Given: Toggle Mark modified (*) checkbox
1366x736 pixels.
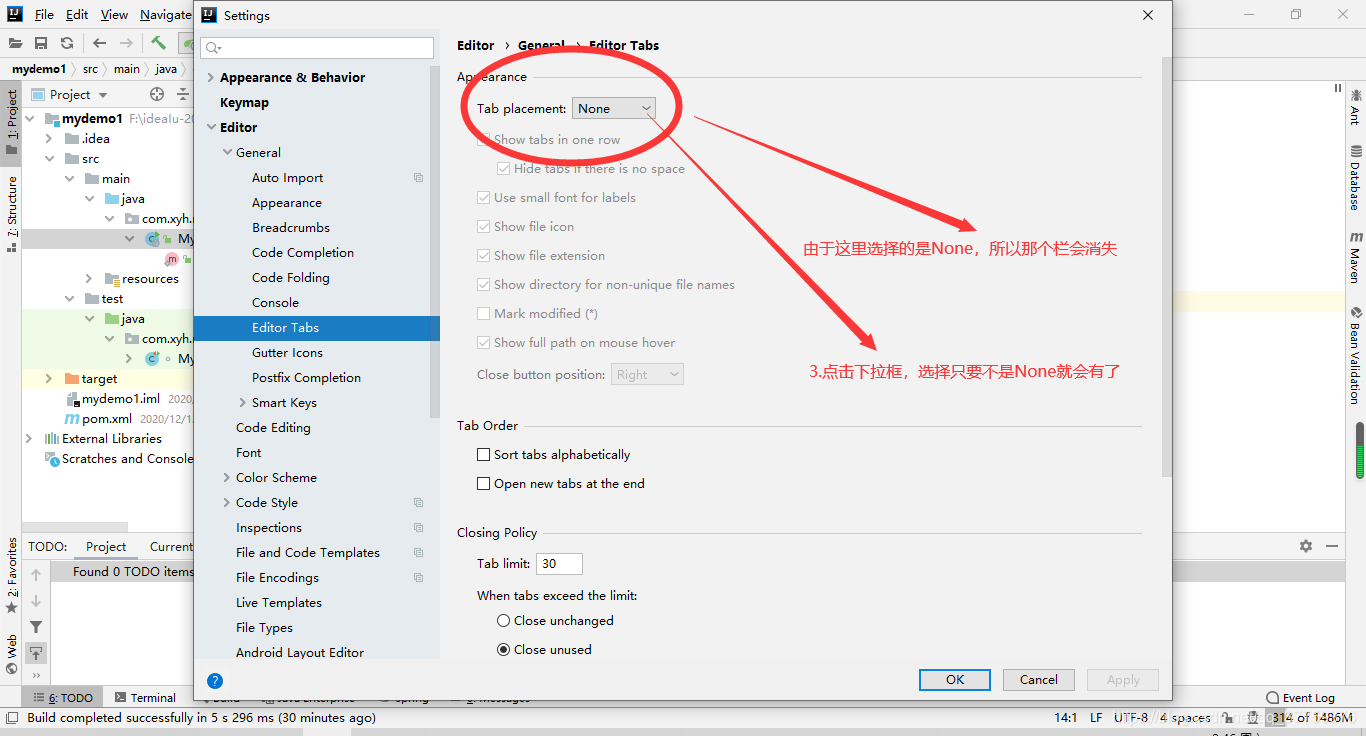Looking at the screenshot, I should [484, 314].
